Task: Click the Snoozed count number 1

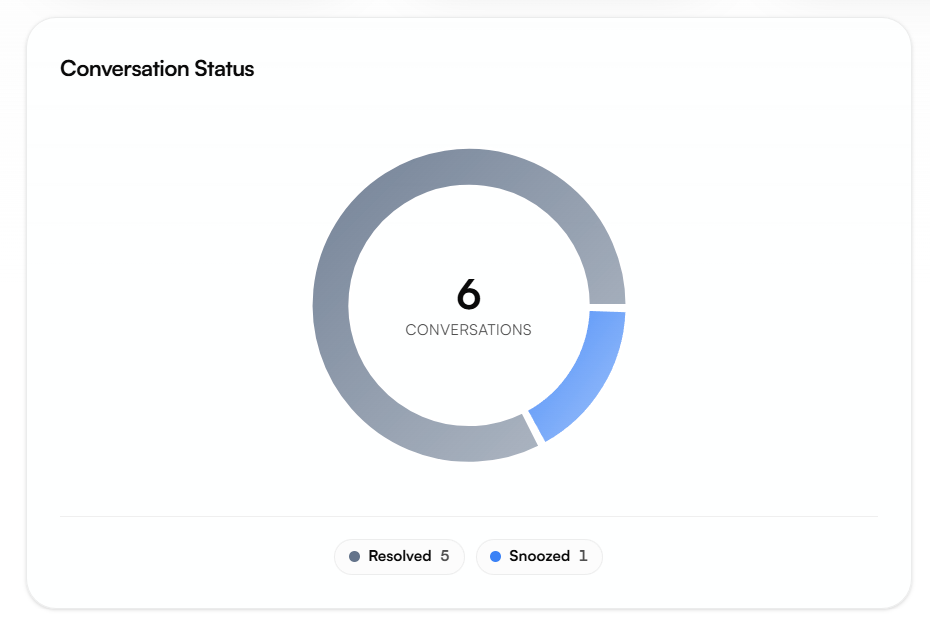Action: point(583,556)
